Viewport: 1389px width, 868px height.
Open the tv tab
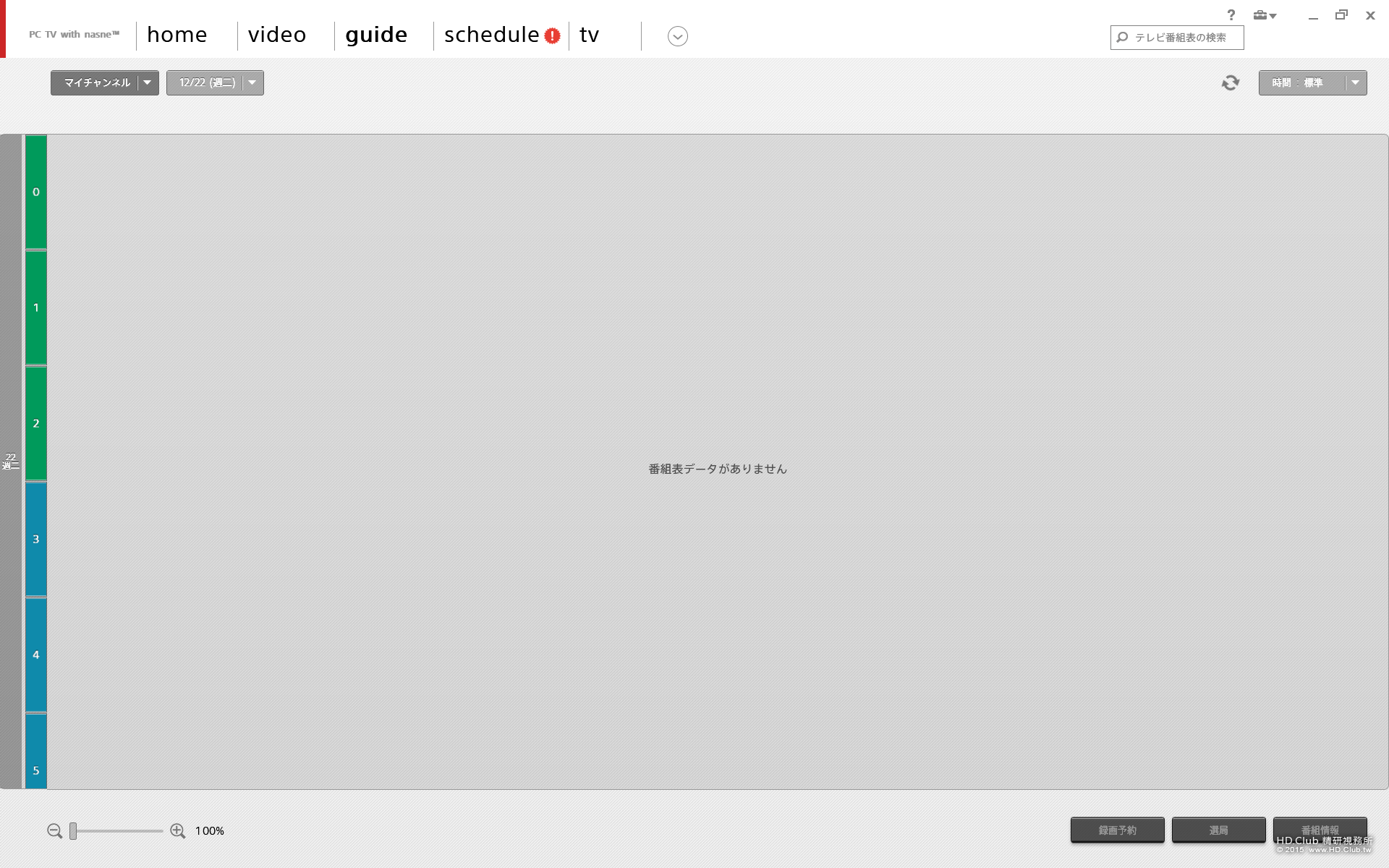(590, 35)
